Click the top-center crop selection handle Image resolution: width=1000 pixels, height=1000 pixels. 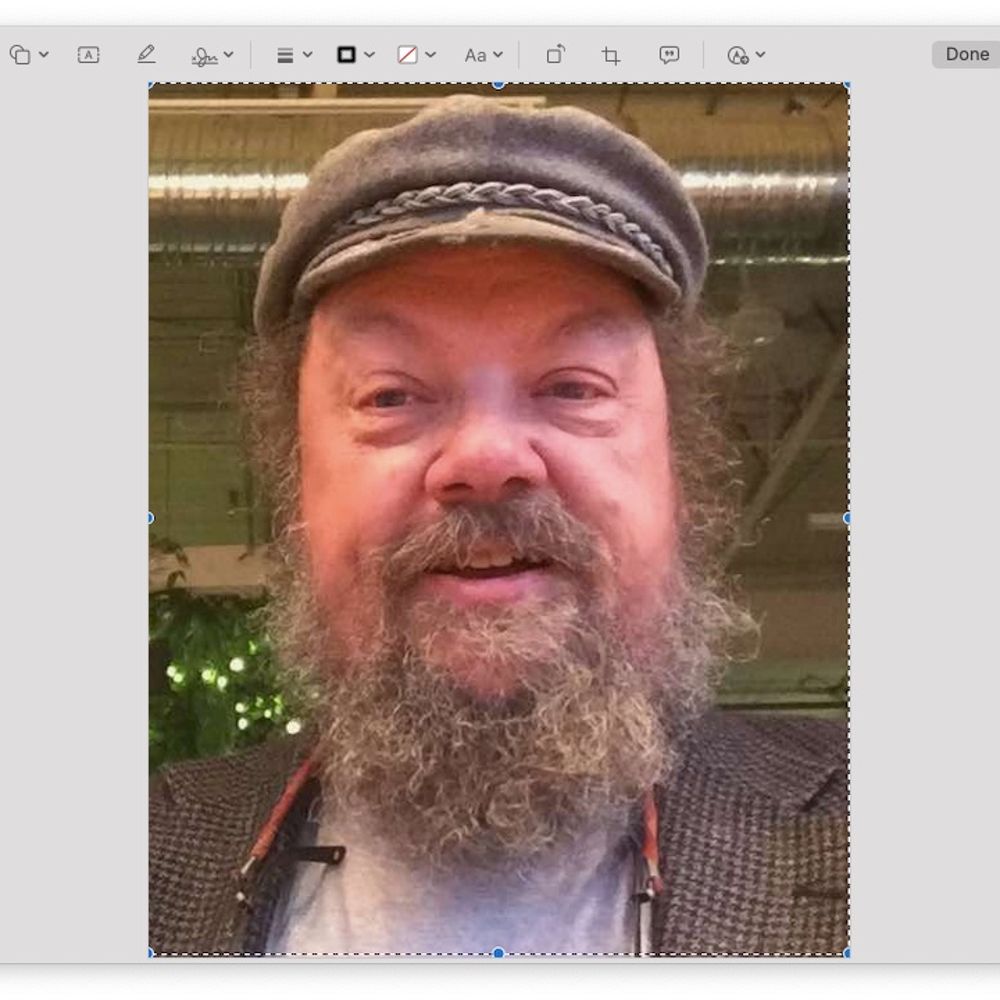(499, 84)
